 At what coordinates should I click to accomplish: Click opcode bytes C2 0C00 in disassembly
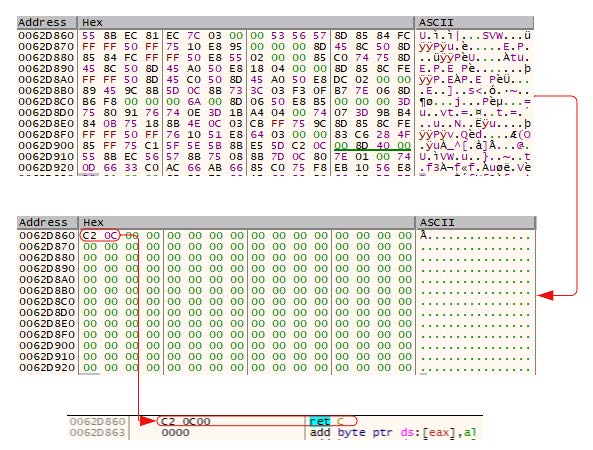coord(185,421)
